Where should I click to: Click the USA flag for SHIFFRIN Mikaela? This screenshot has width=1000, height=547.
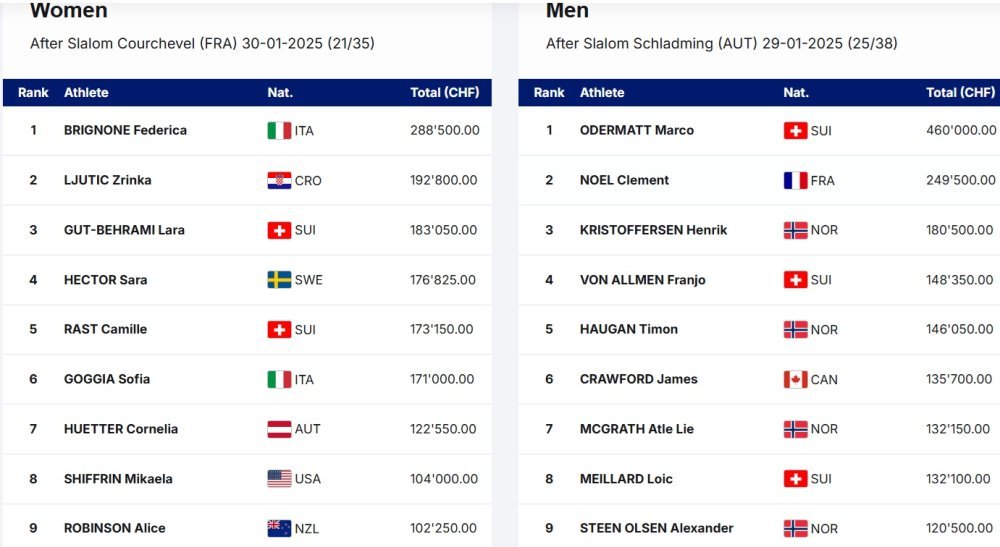[279, 479]
